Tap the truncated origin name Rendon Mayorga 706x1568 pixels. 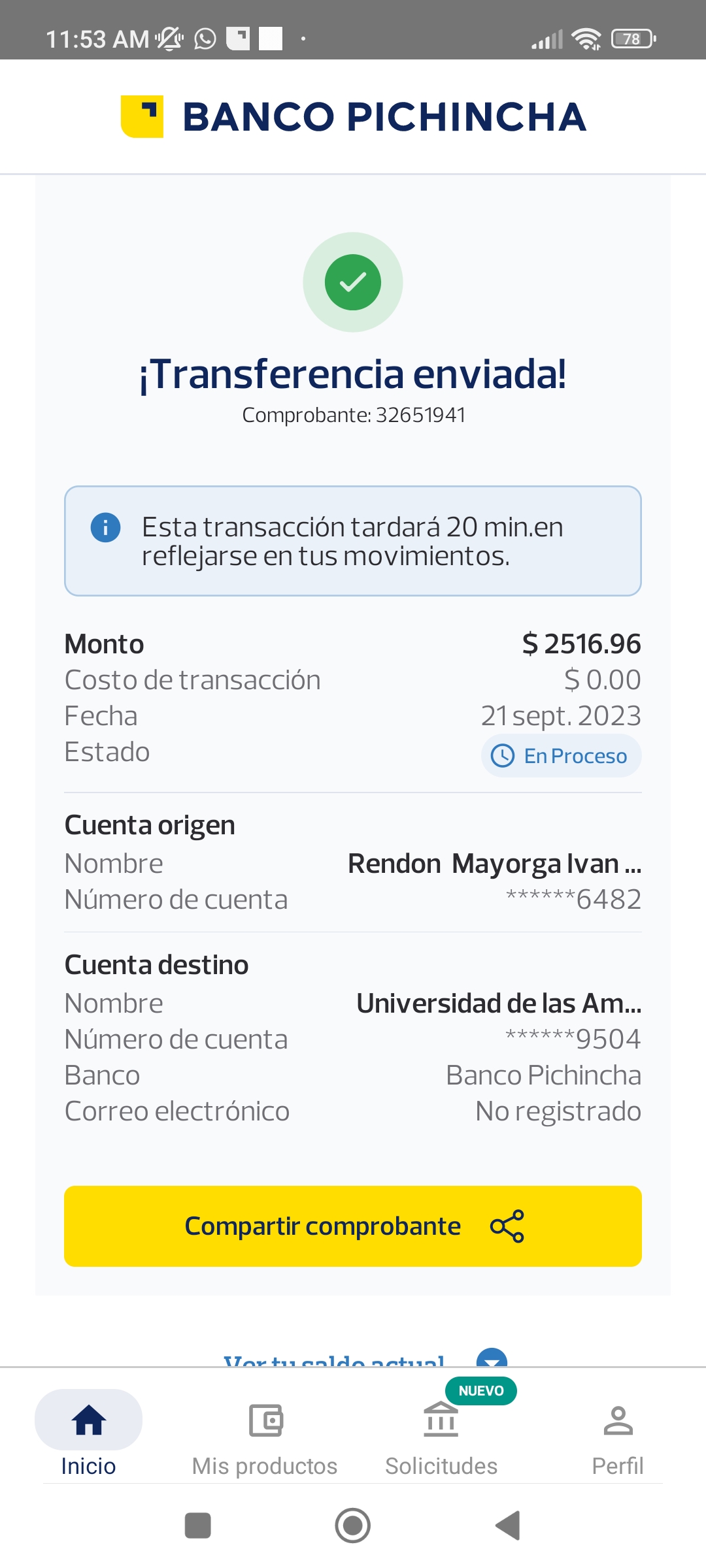(494, 864)
